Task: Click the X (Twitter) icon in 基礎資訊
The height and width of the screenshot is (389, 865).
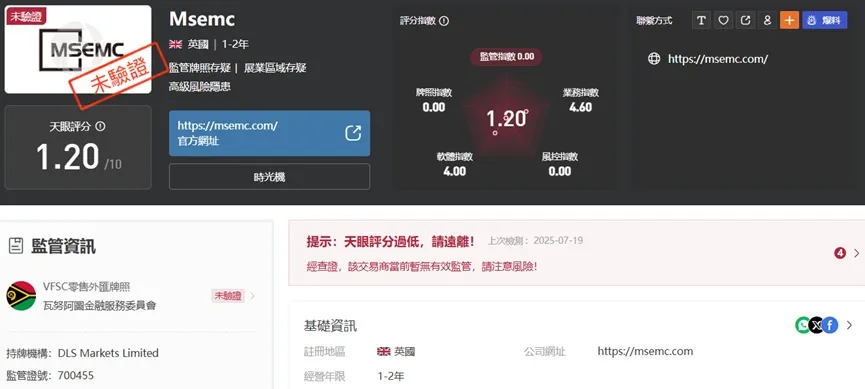Action: [817, 325]
